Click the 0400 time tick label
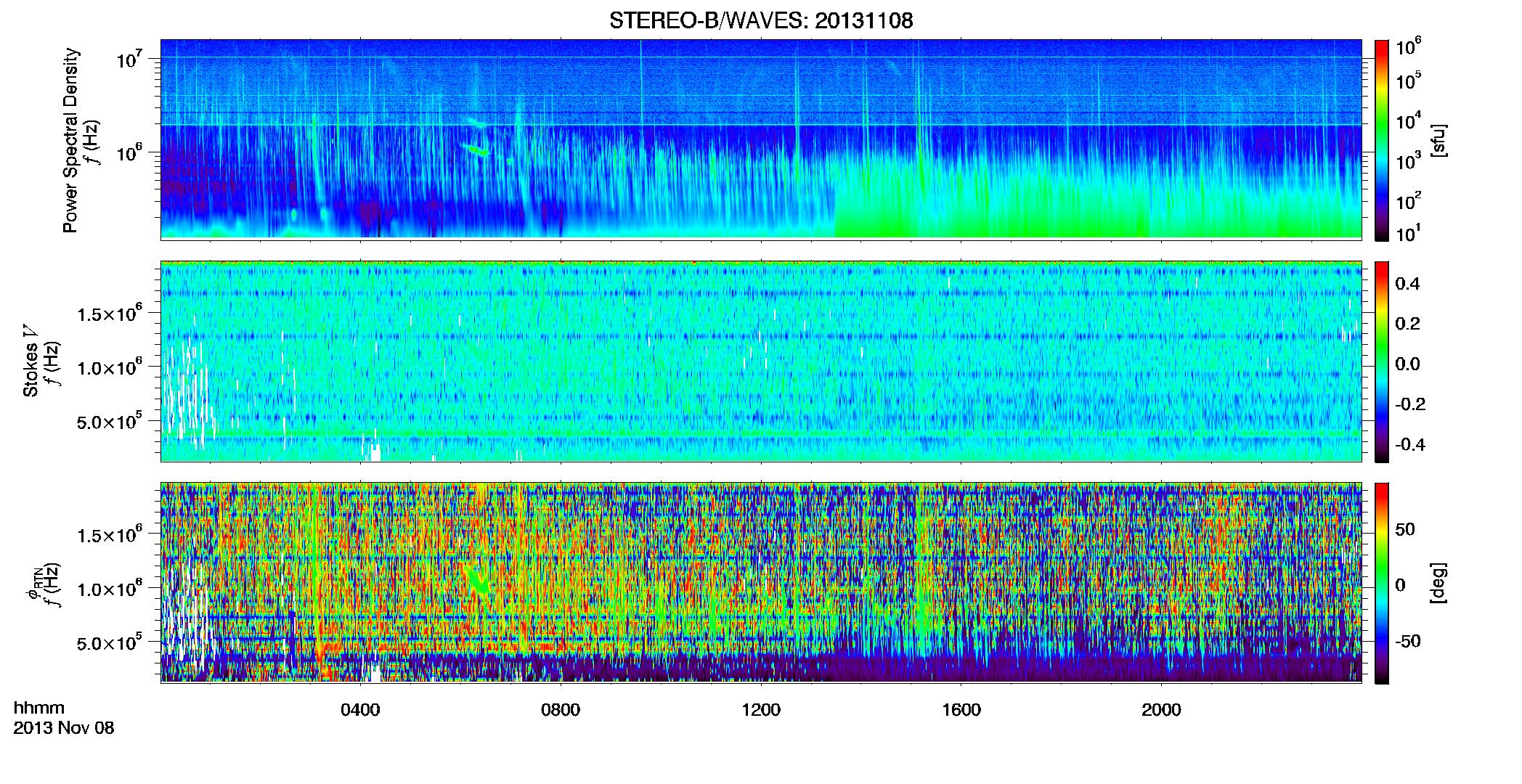 click(360, 710)
